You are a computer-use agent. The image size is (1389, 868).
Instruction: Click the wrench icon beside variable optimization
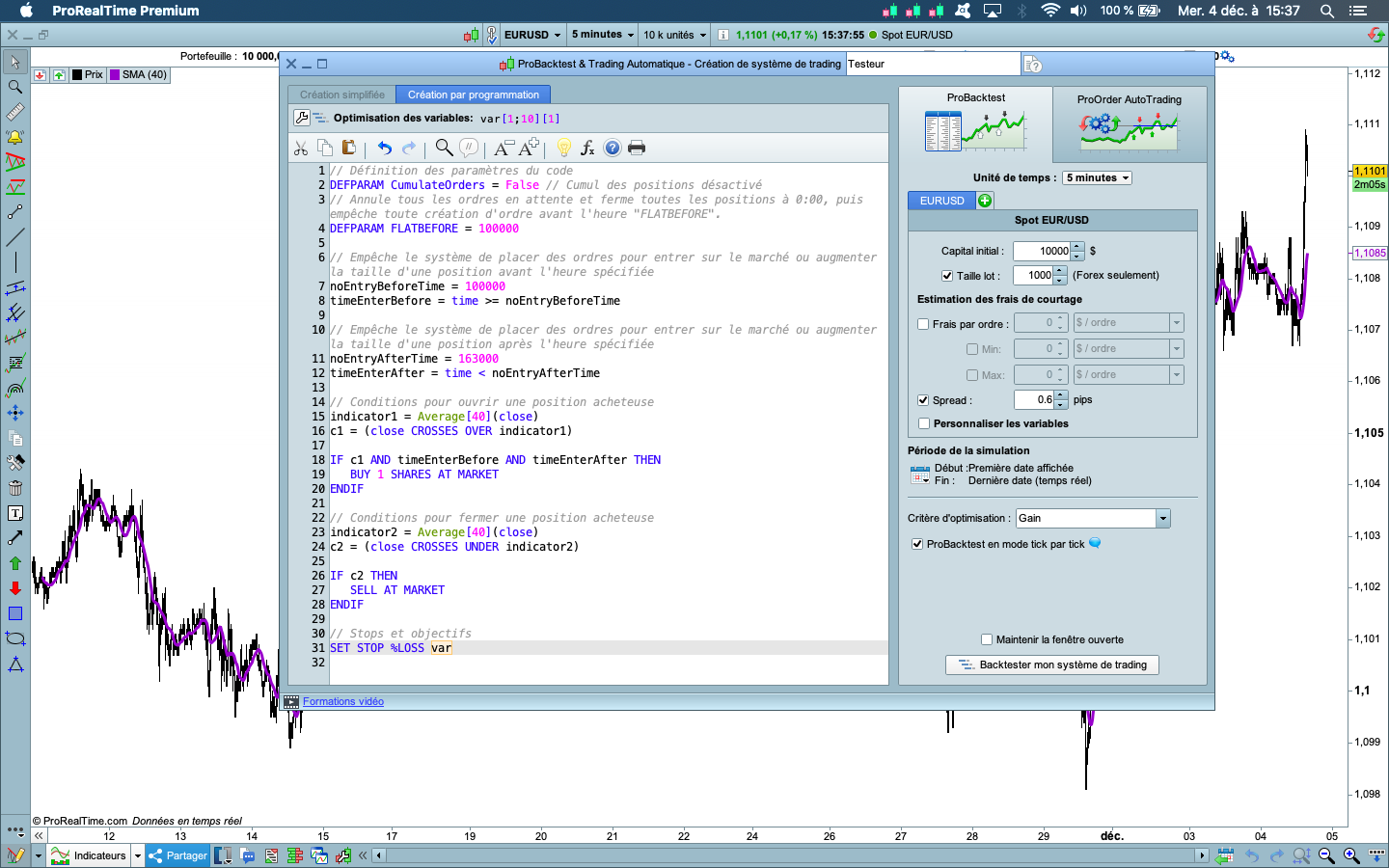pos(302,118)
